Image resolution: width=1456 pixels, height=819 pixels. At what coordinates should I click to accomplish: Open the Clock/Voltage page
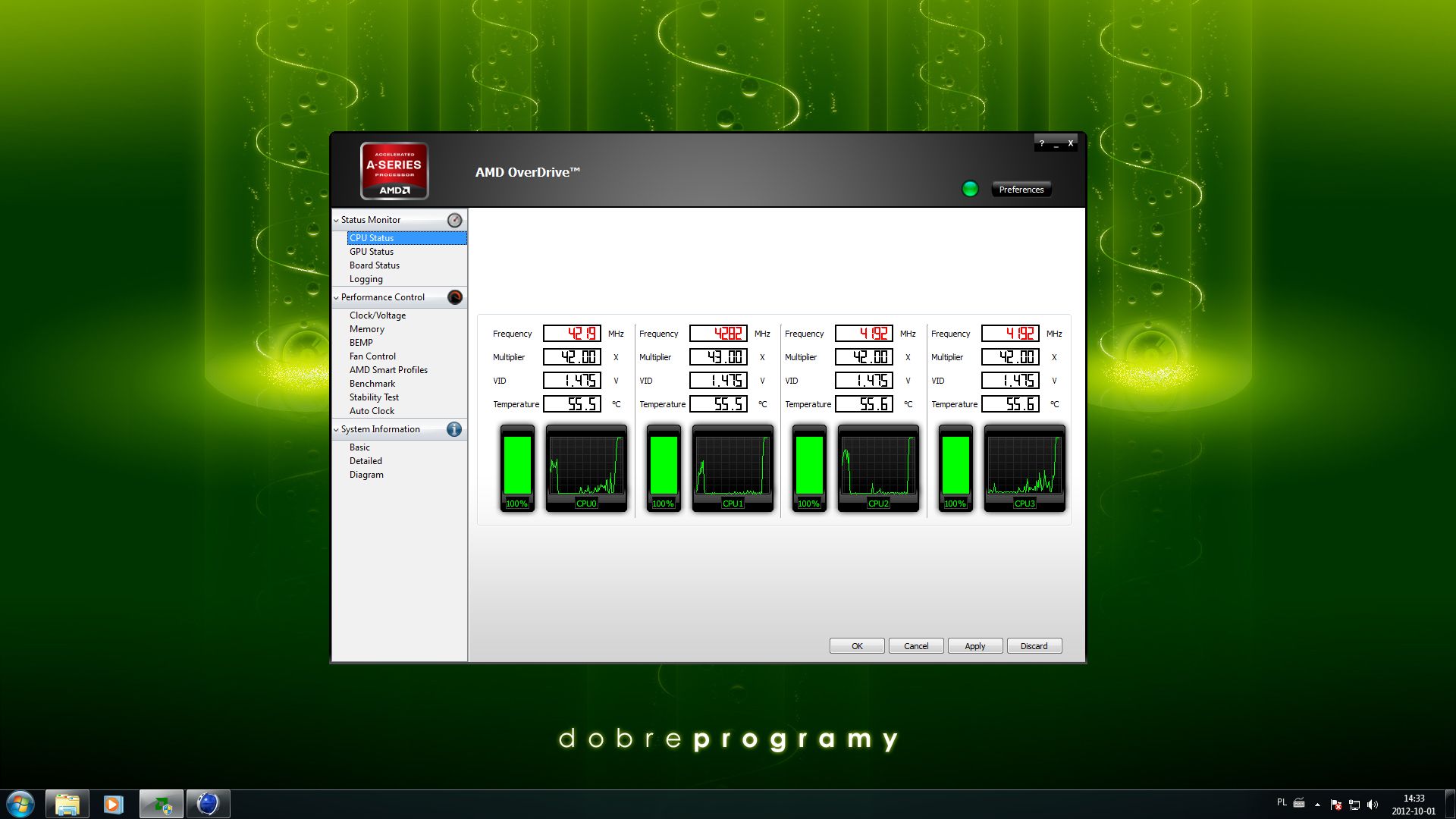tap(378, 315)
